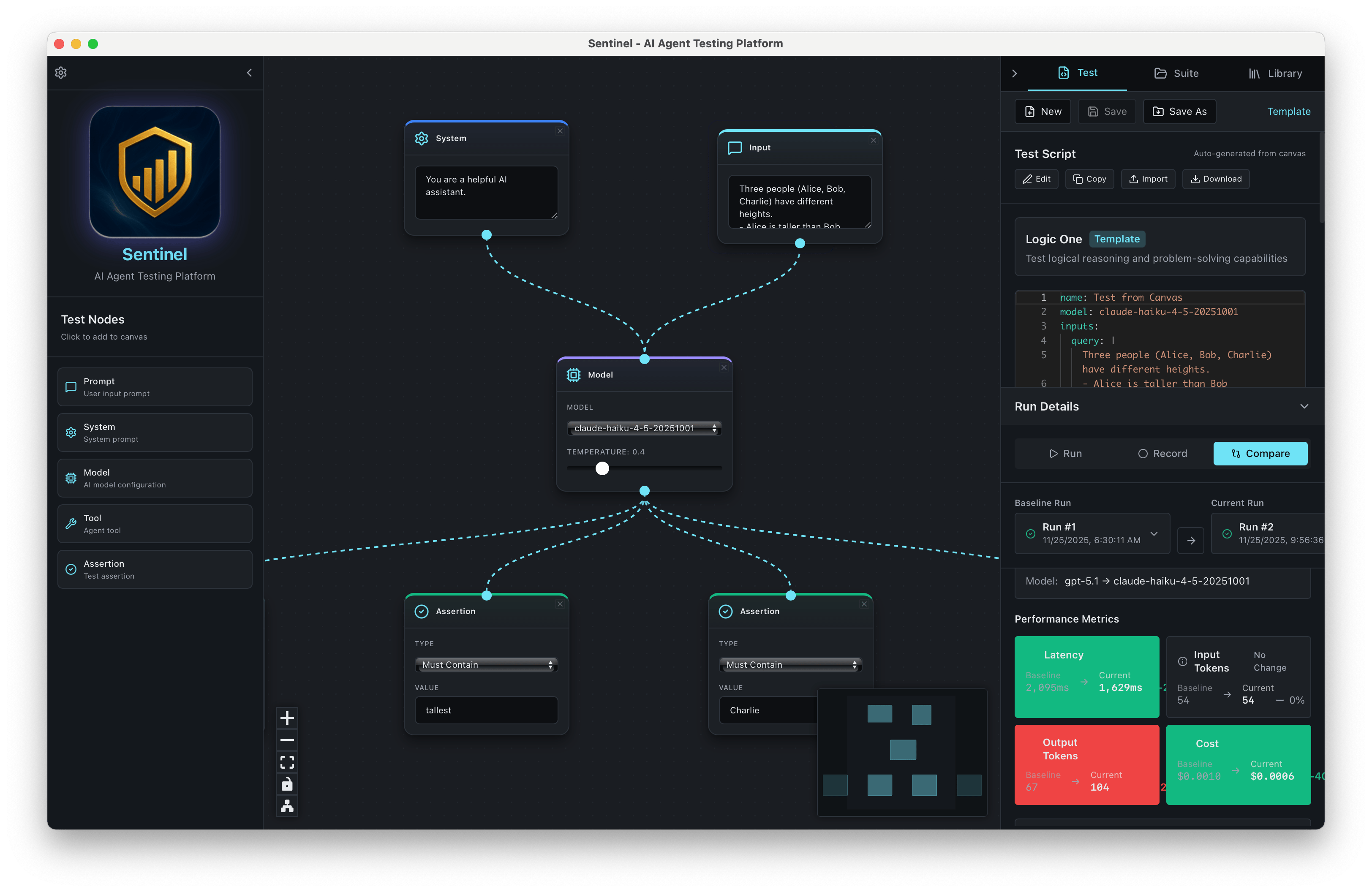Switch to the Library tab

[x=1275, y=73]
